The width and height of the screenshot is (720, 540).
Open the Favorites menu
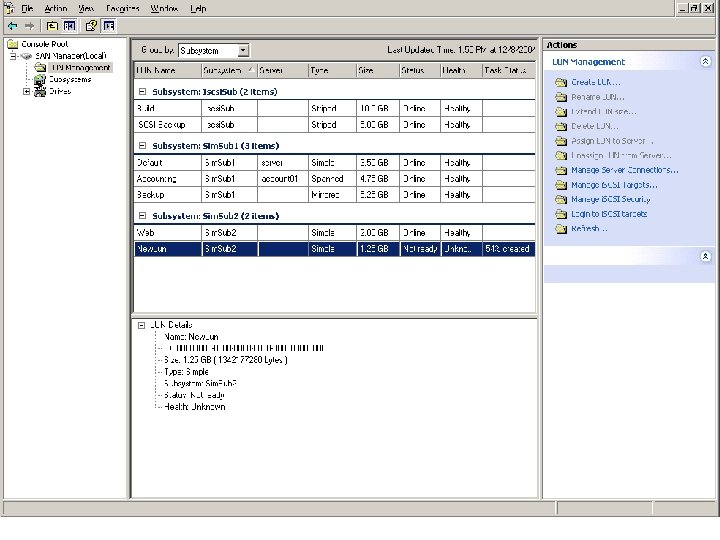pos(122,8)
